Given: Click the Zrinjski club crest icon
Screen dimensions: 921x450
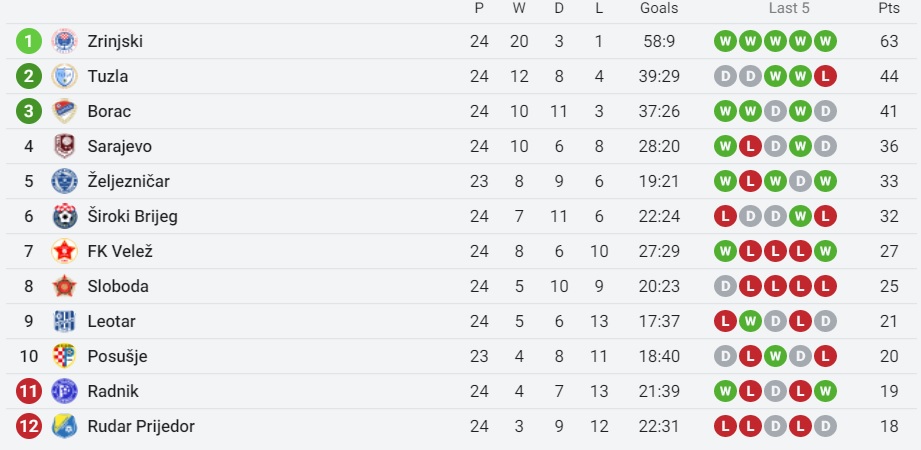Looking at the screenshot, I should pos(64,41).
